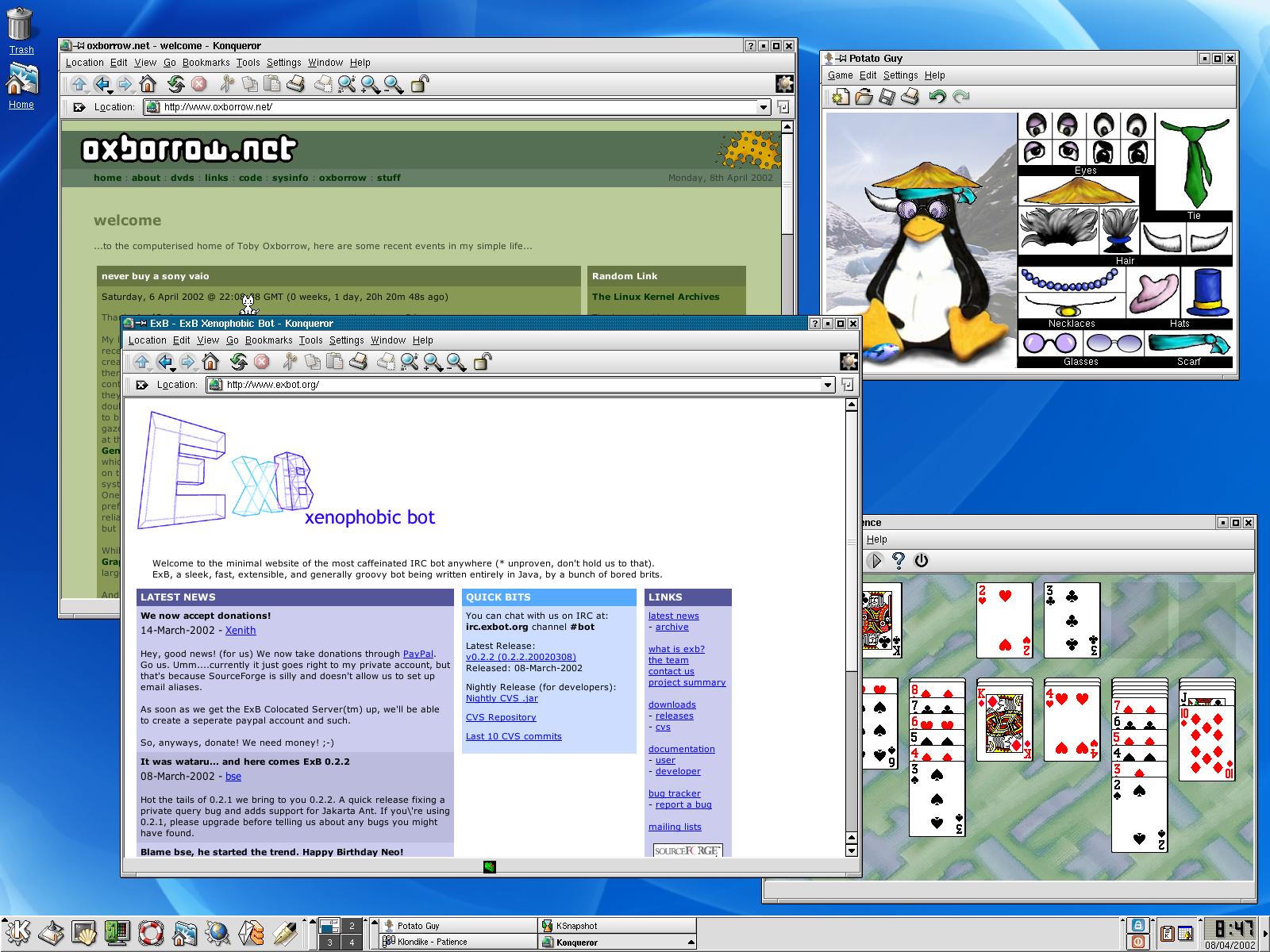Open Help menu in Patience window
The width and height of the screenshot is (1270, 952).
(876, 539)
